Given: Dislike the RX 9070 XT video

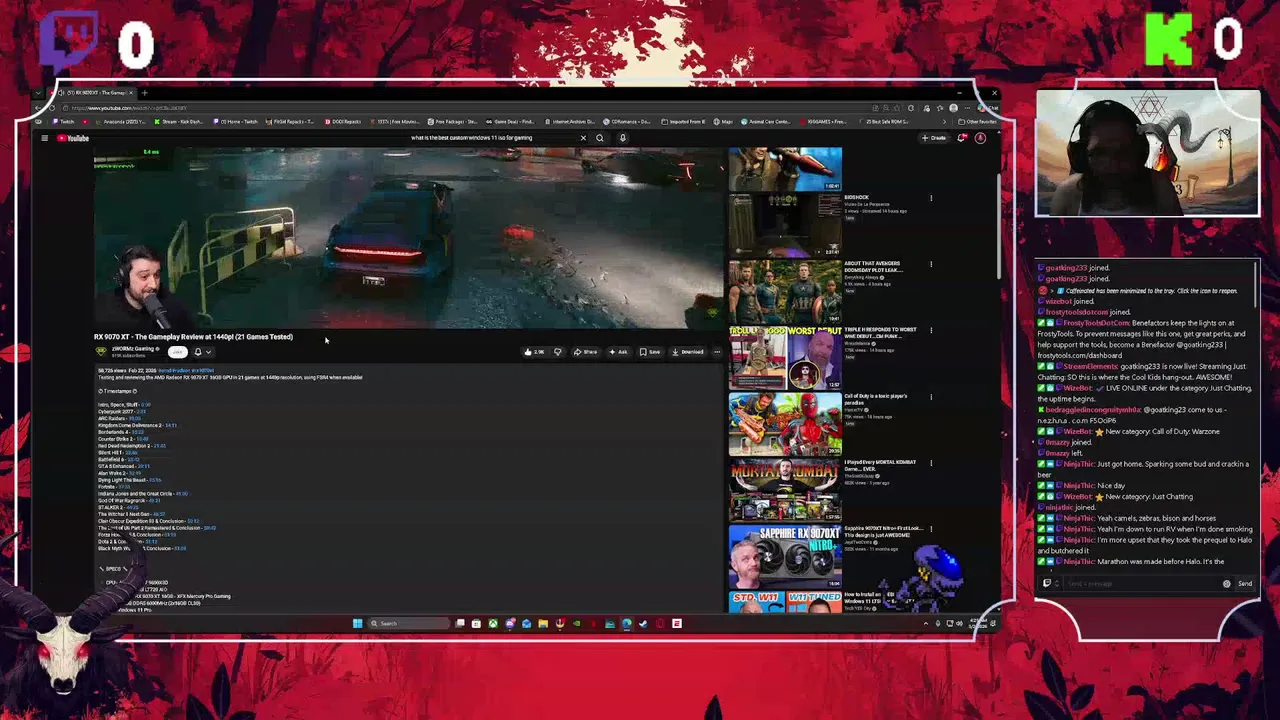Looking at the screenshot, I should [x=558, y=352].
